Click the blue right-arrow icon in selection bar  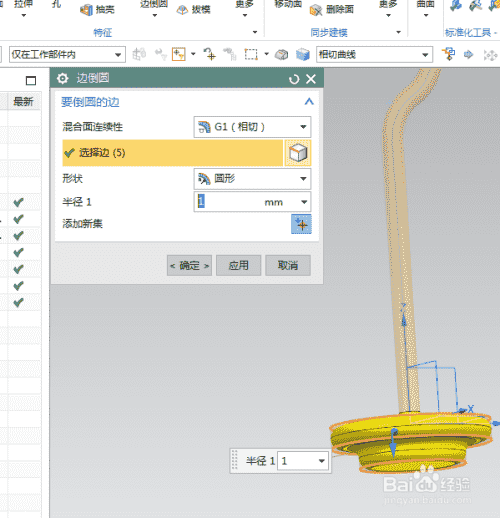[468, 54]
